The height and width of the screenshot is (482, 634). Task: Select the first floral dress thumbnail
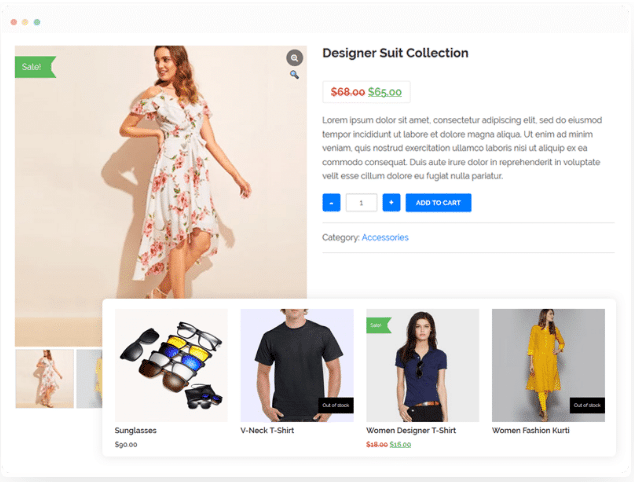pyautogui.click(x=44, y=378)
